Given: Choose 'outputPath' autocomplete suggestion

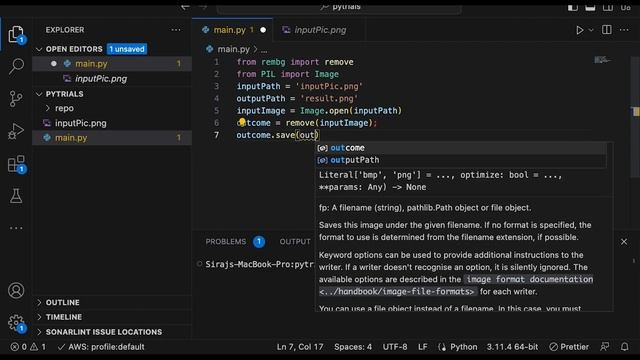Looking at the screenshot, I should coord(461,160).
